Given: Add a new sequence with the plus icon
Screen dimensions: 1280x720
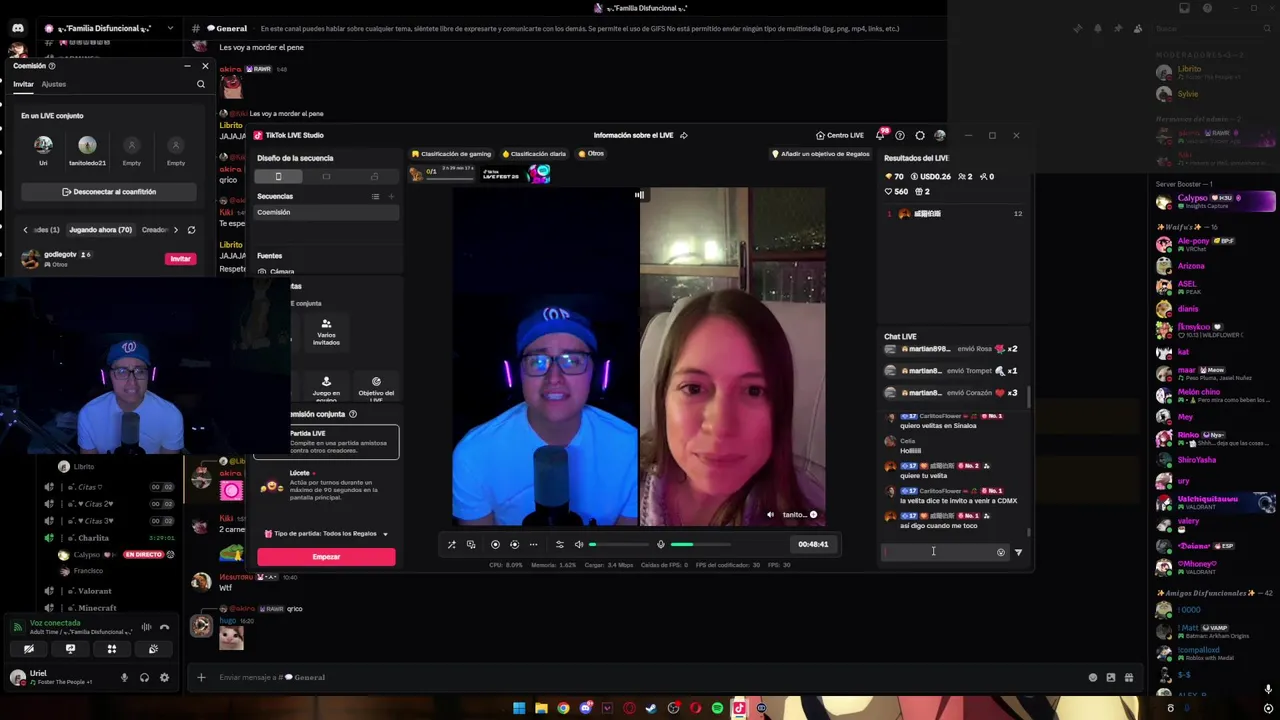Looking at the screenshot, I should tap(391, 196).
